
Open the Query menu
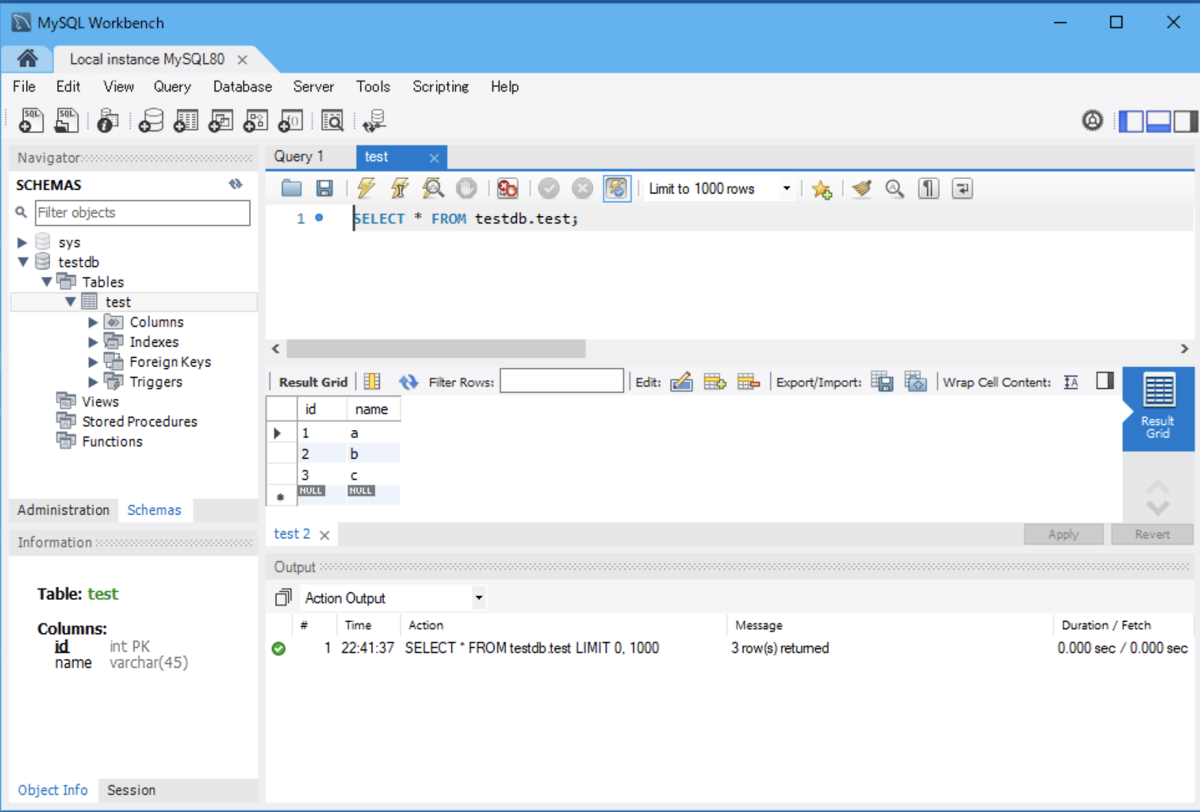point(172,87)
